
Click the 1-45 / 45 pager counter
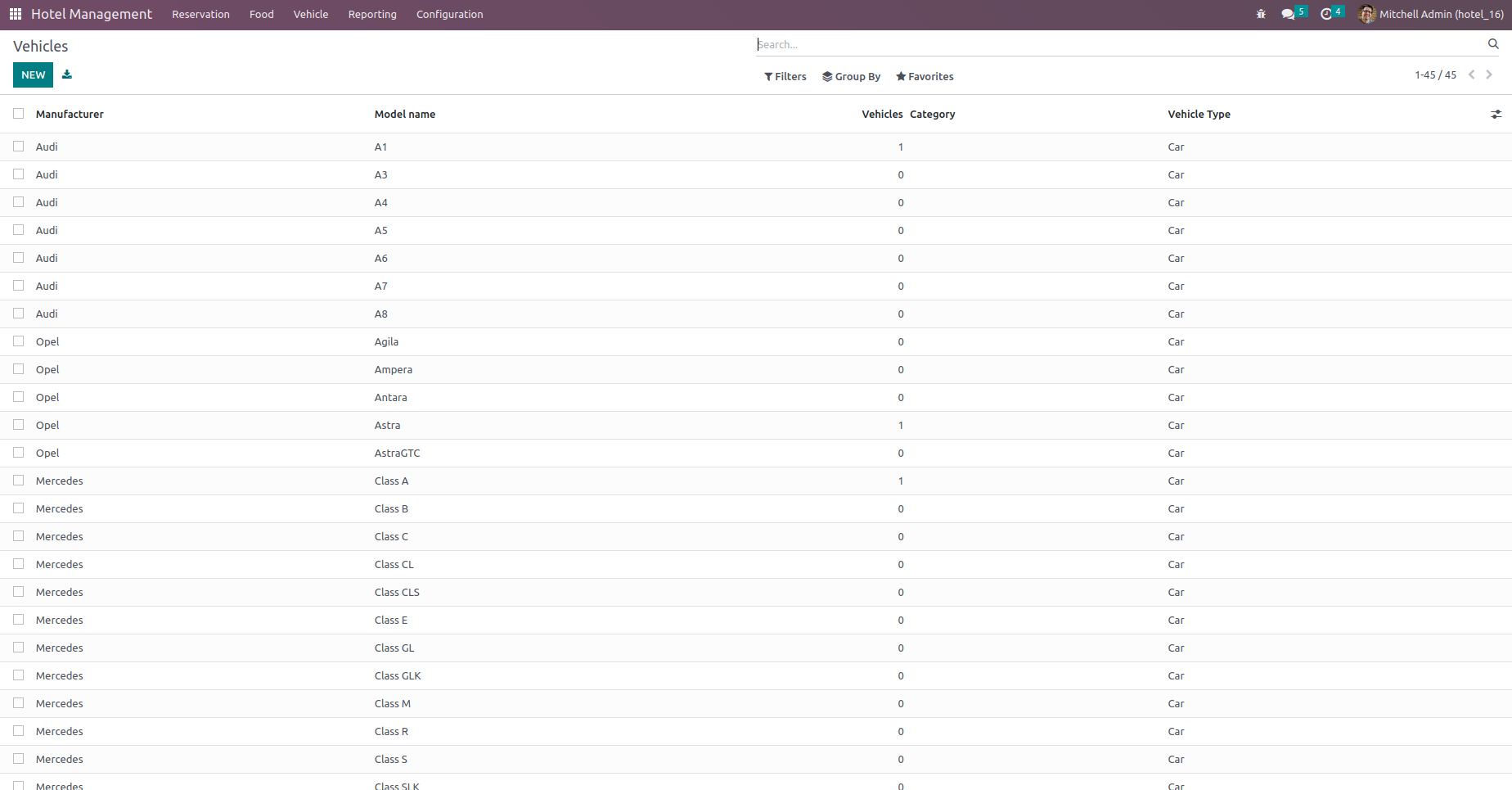coord(1435,74)
